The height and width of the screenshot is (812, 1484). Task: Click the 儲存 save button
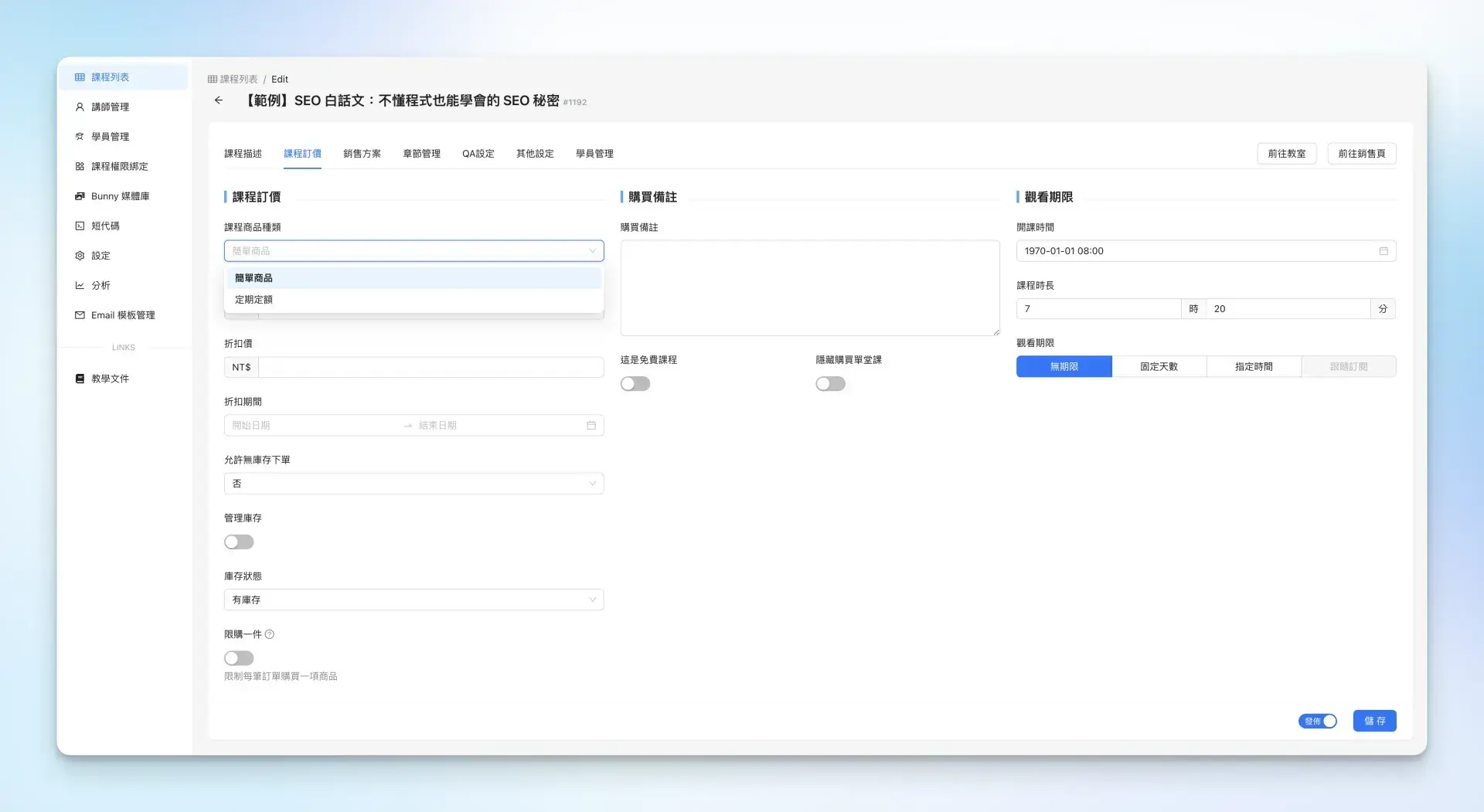tap(1374, 721)
